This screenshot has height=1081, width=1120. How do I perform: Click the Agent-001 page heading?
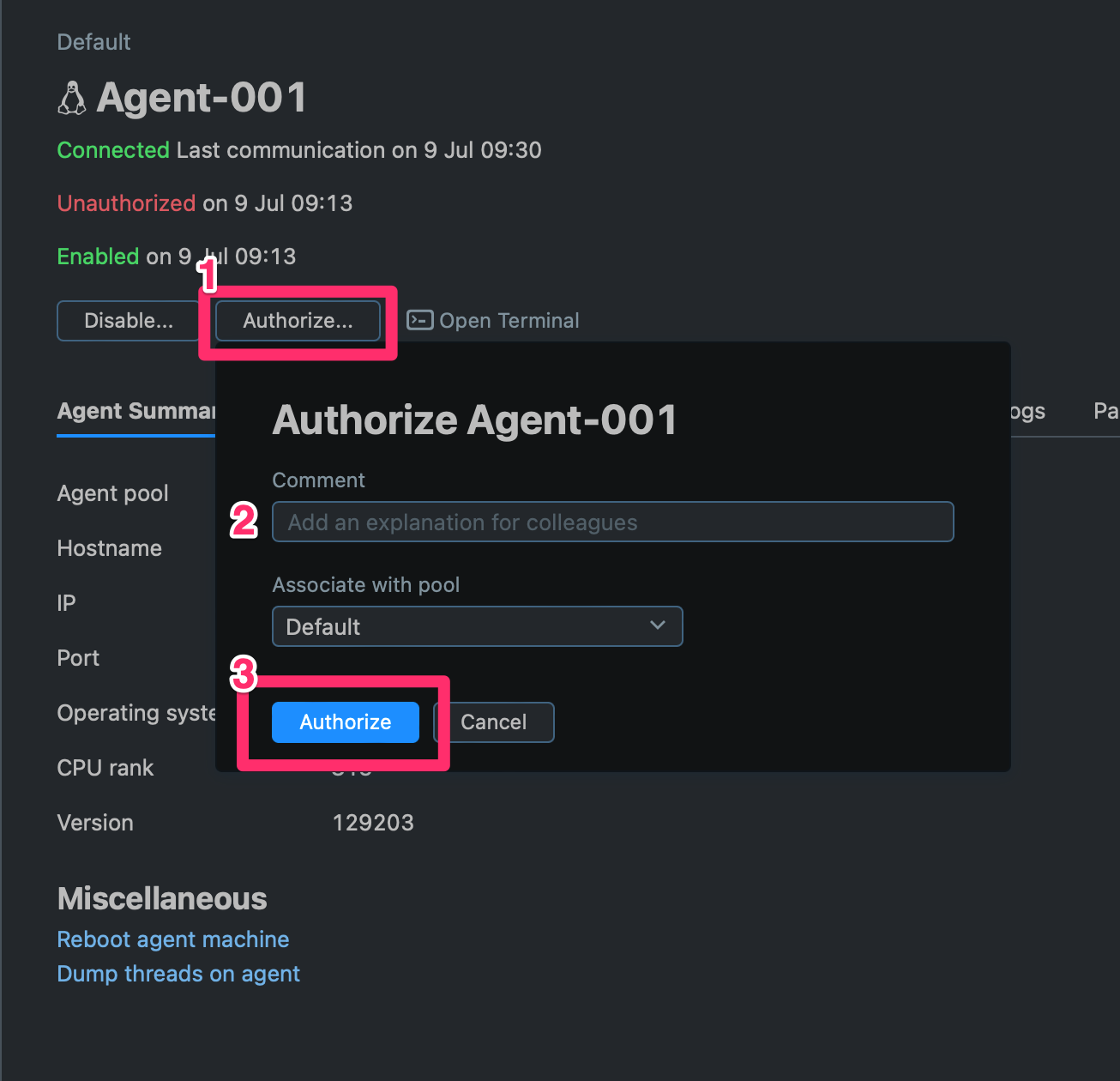202,97
